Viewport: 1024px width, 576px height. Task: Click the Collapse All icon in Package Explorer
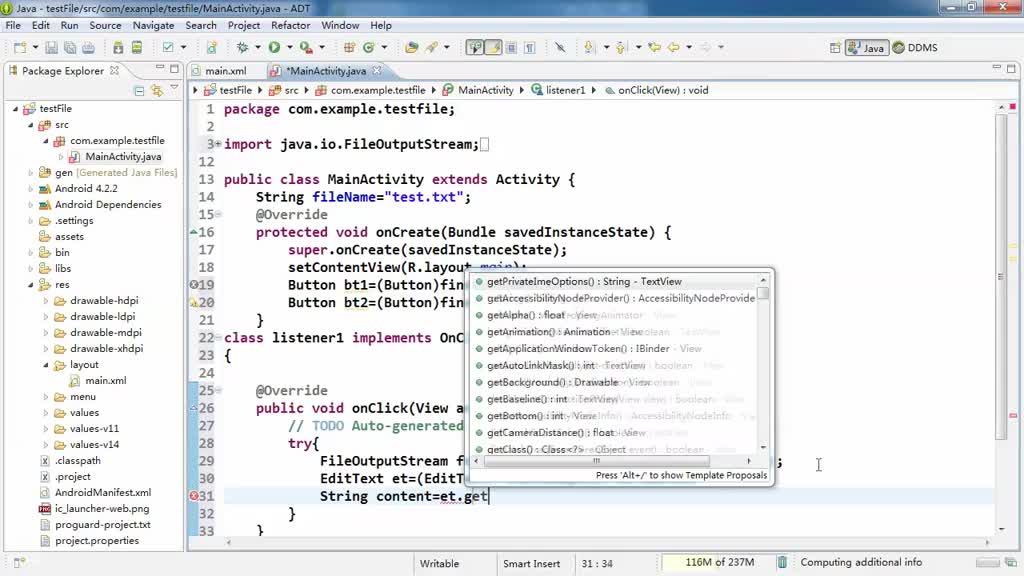pyautogui.click(x=139, y=91)
